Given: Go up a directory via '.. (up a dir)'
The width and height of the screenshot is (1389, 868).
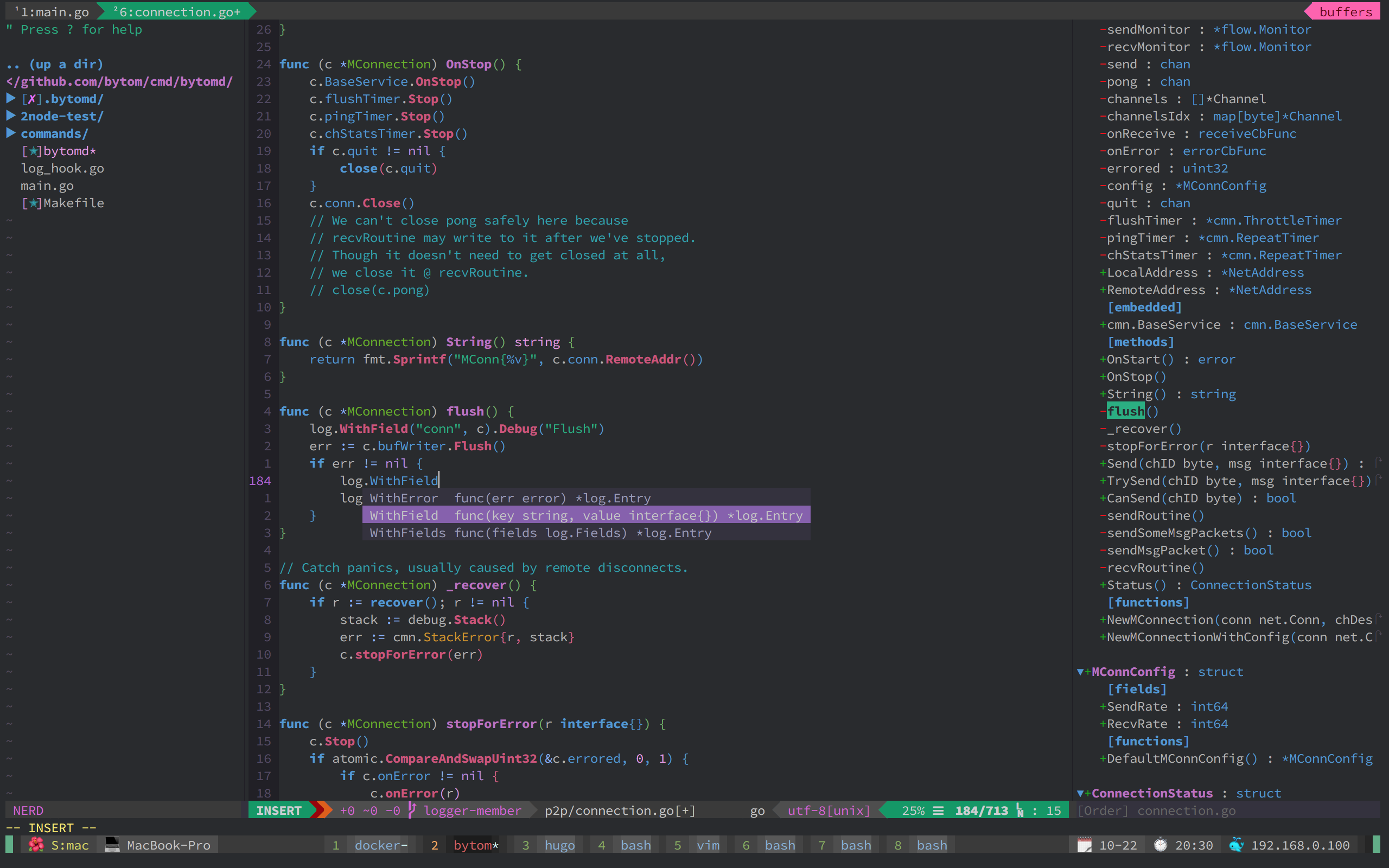Looking at the screenshot, I should click(54, 63).
